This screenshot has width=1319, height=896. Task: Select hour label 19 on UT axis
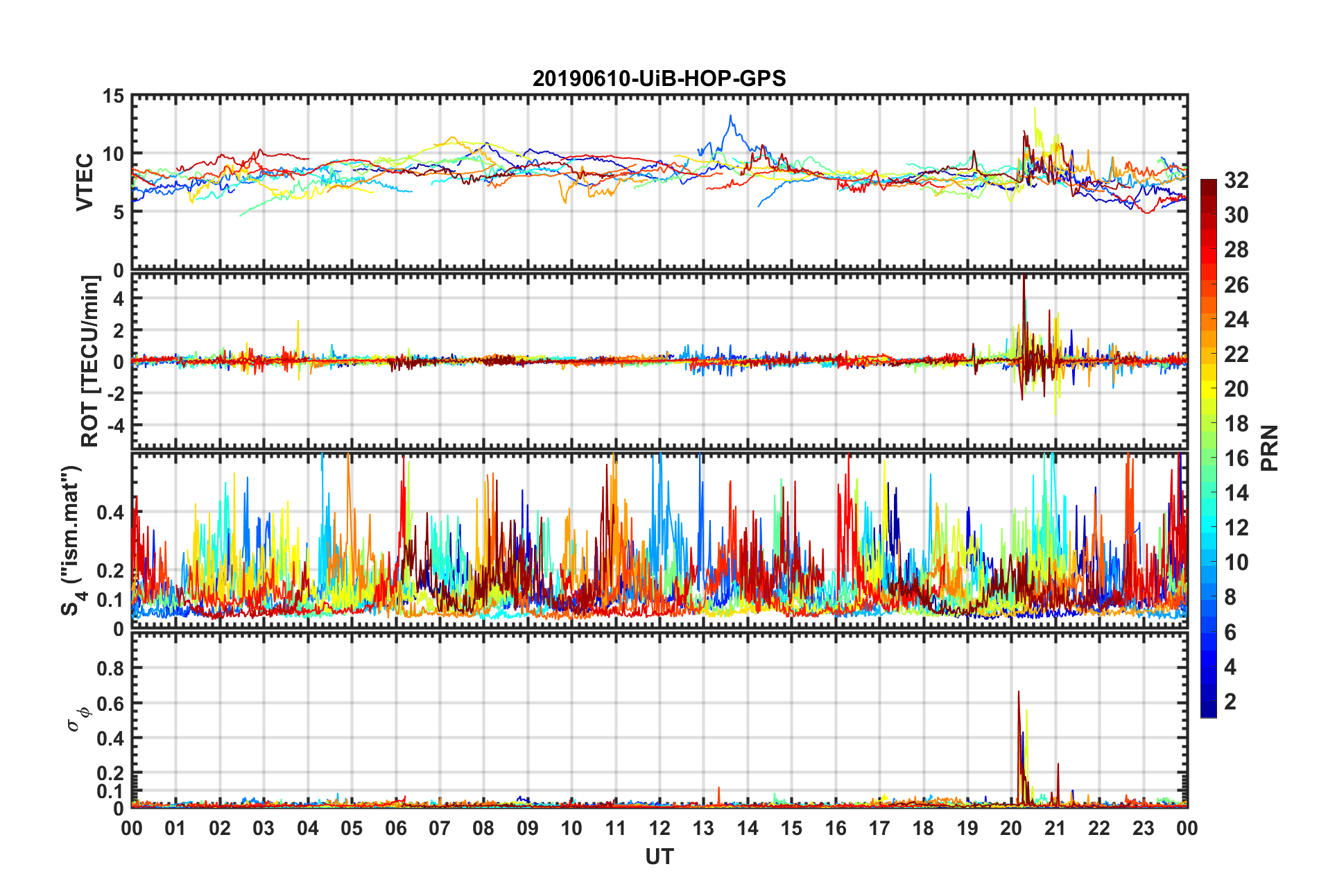pyautogui.click(x=967, y=828)
